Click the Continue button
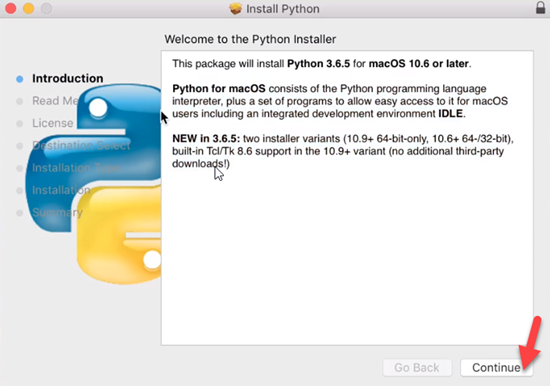The width and height of the screenshot is (550, 386). point(496,367)
